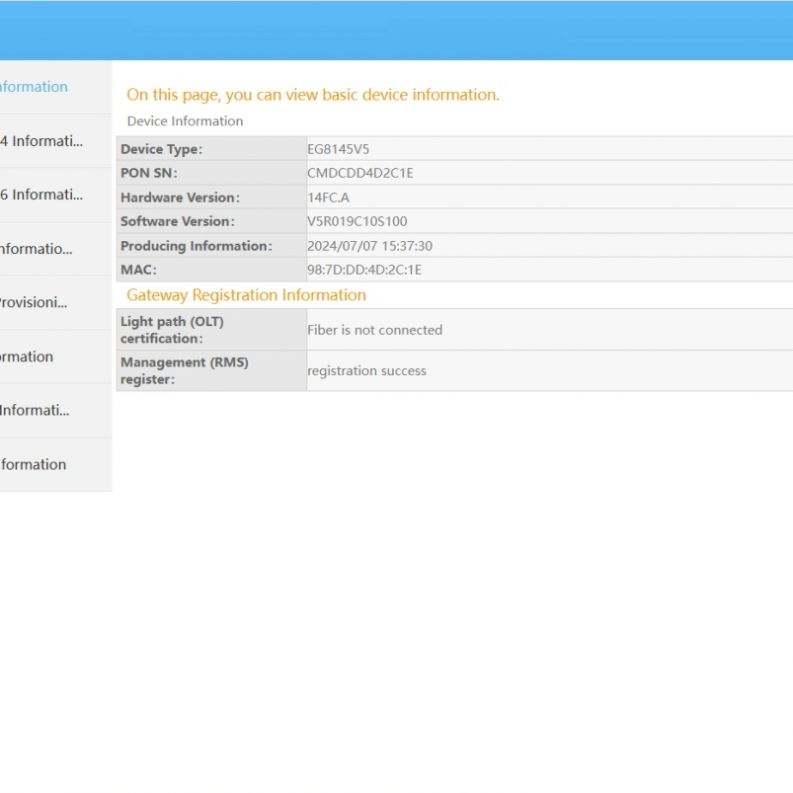Image resolution: width=793 pixels, height=793 pixels.
Task: Click the 'Gateway Registration Information' heading
Action: click(246, 295)
